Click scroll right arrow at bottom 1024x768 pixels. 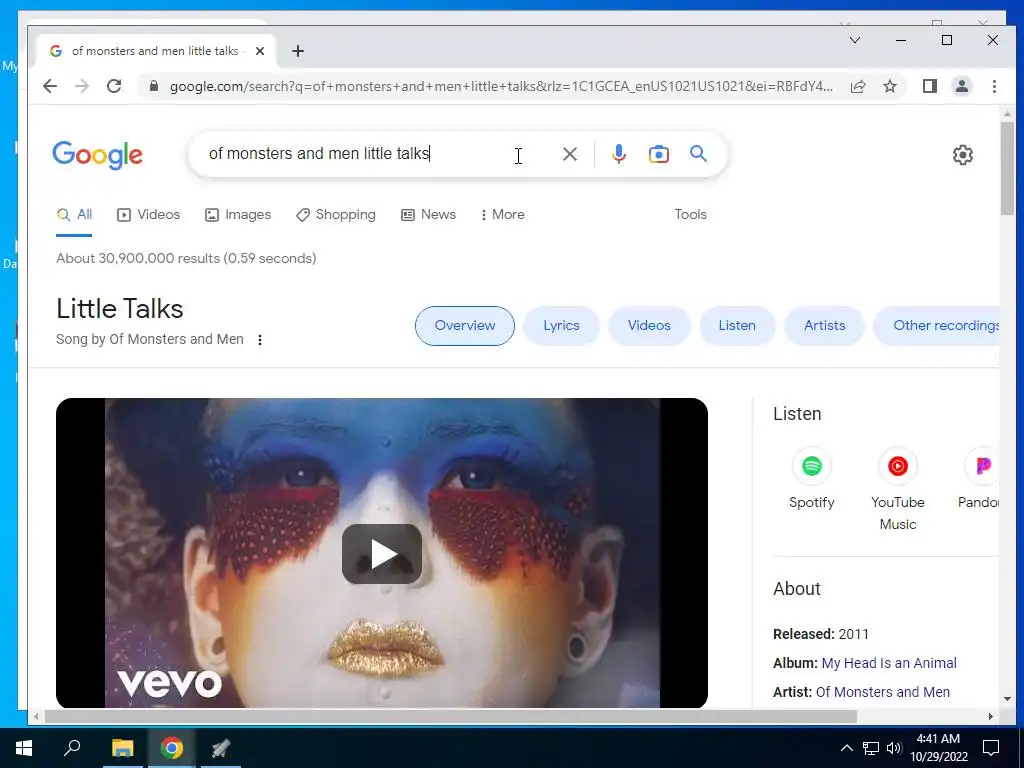pyautogui.click(x=991, y=716)
